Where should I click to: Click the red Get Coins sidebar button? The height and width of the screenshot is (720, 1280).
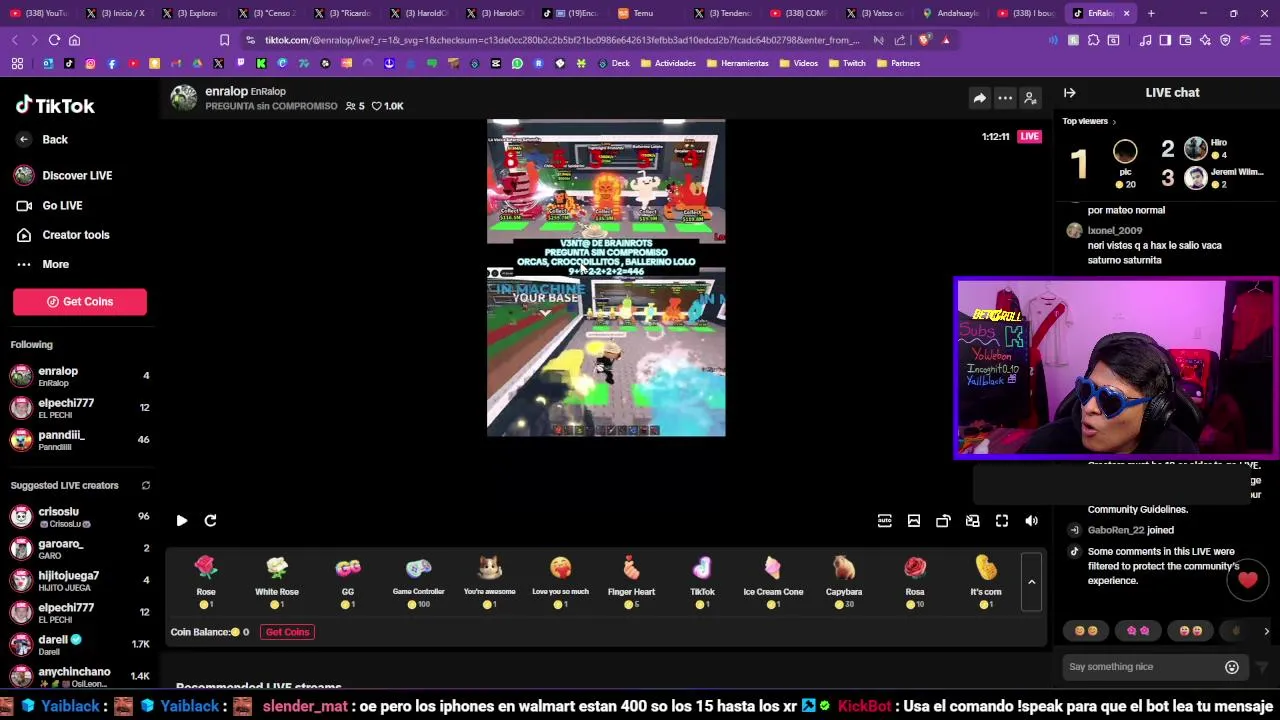80,301
